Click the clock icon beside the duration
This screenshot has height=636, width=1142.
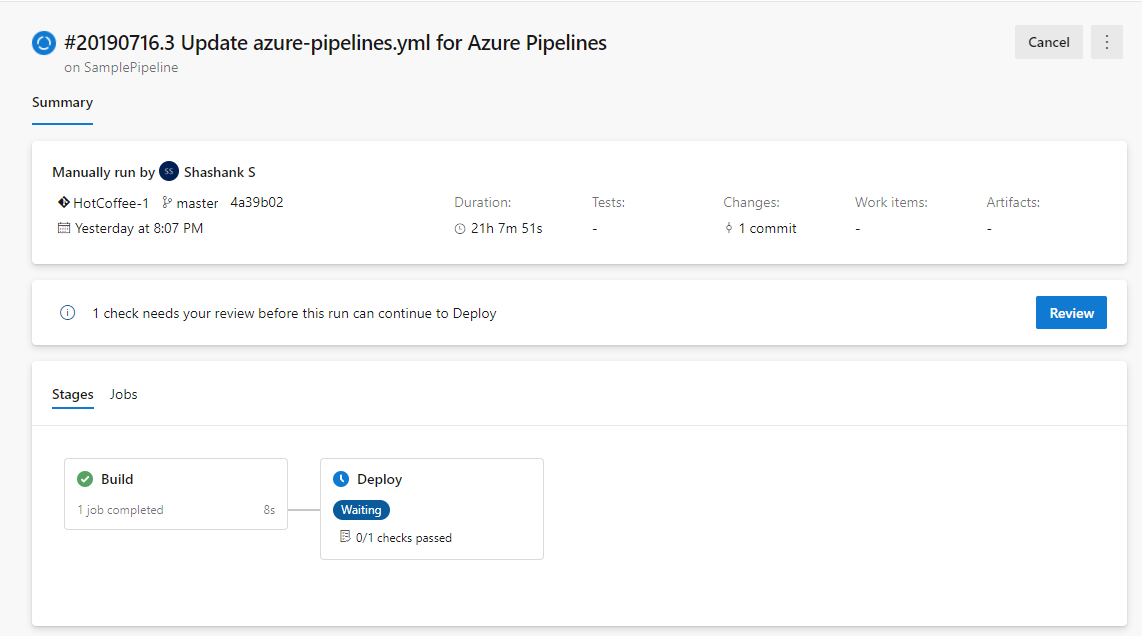pyautogui.click(x=460, y=228)
